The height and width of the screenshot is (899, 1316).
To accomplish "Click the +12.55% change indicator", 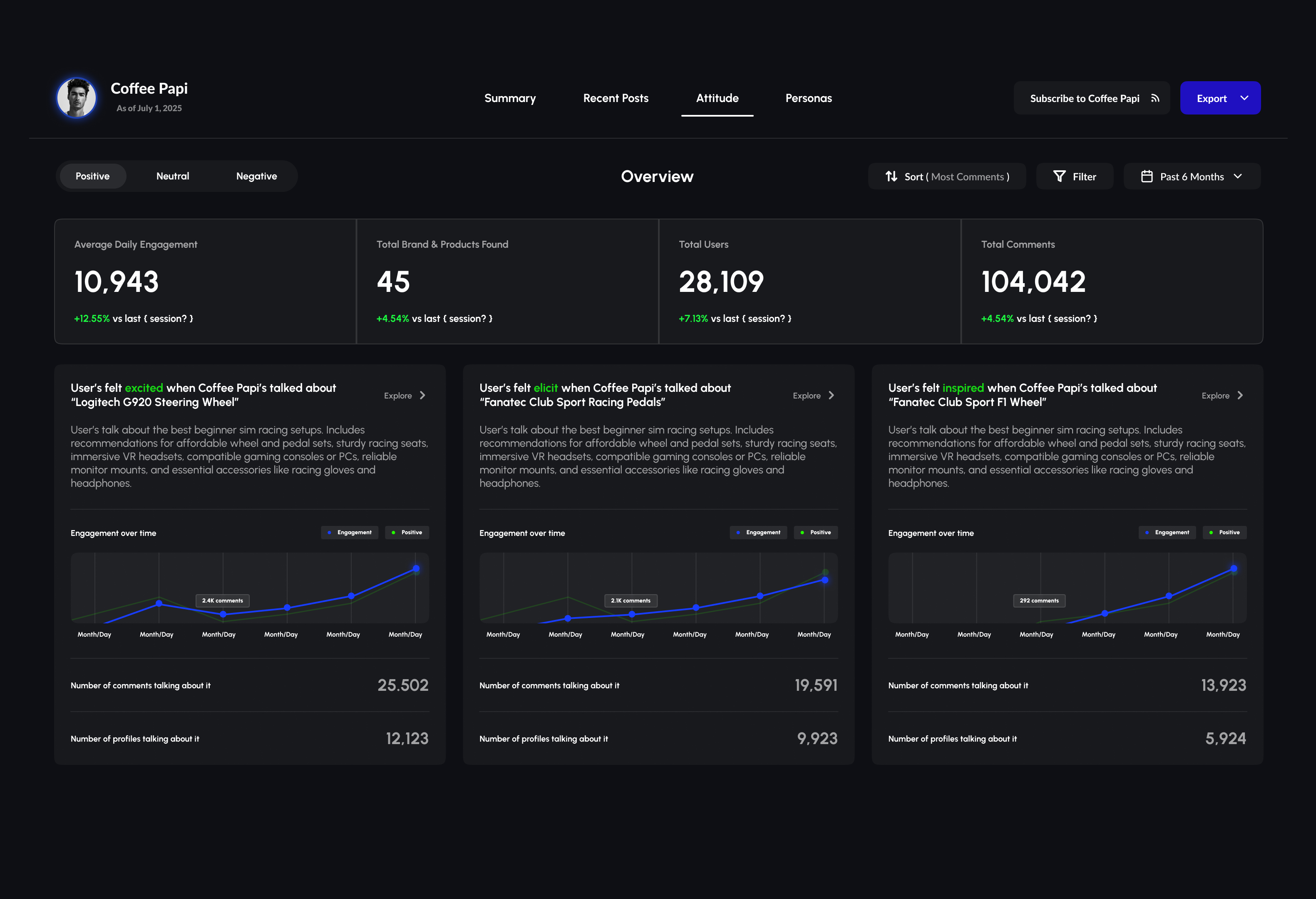I will click(x=92, y=319).
